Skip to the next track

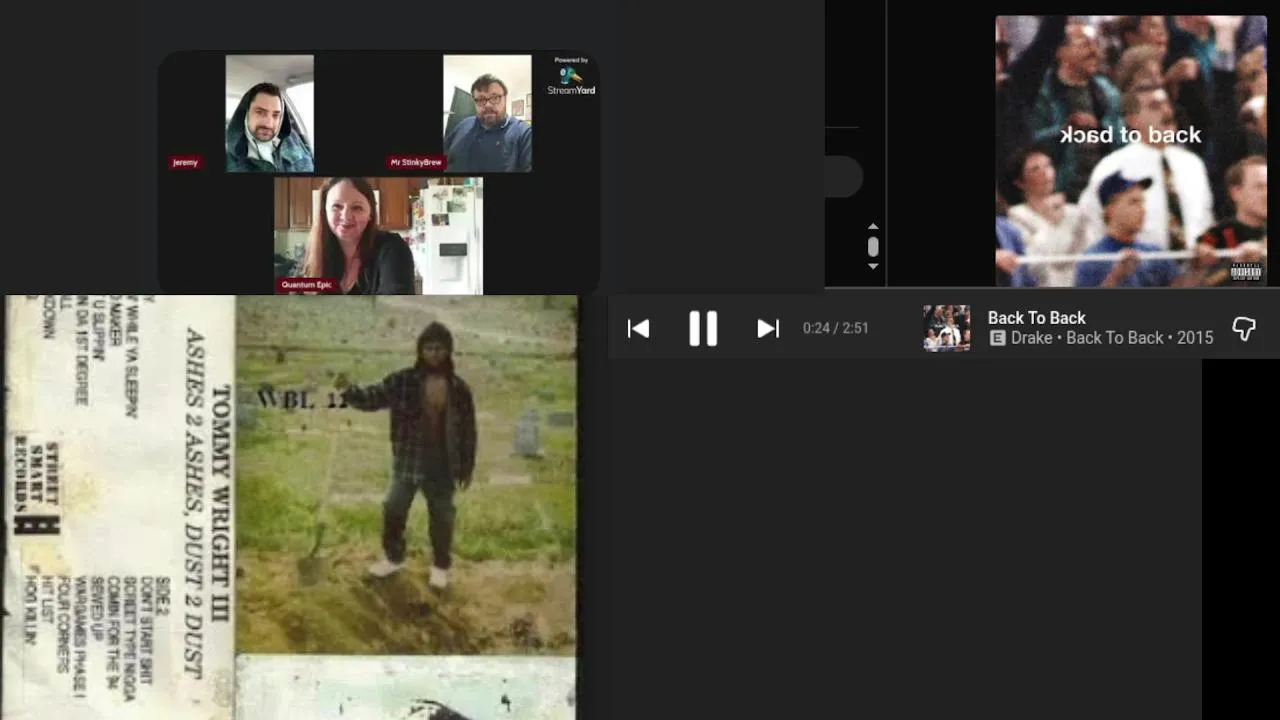tap(768, 328)
